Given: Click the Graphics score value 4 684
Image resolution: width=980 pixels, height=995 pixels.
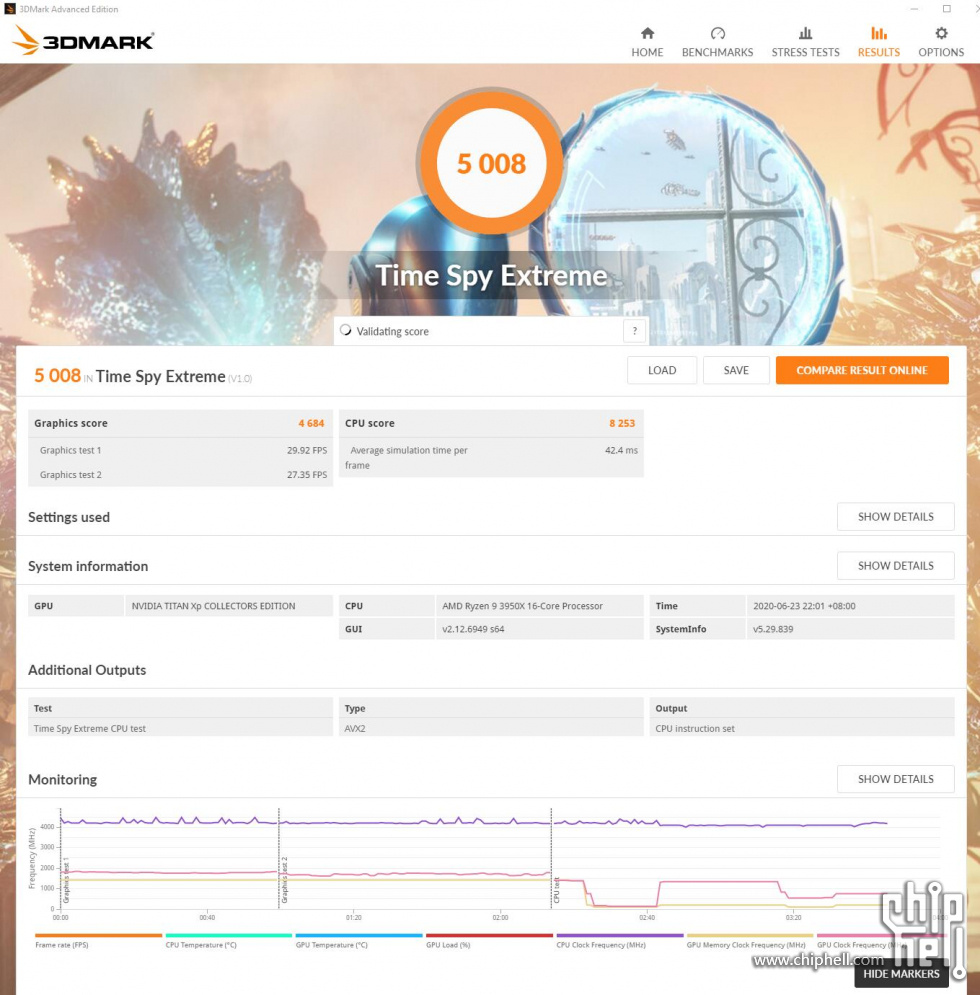Looking at the screenshot, I should [x=311, y=423].
